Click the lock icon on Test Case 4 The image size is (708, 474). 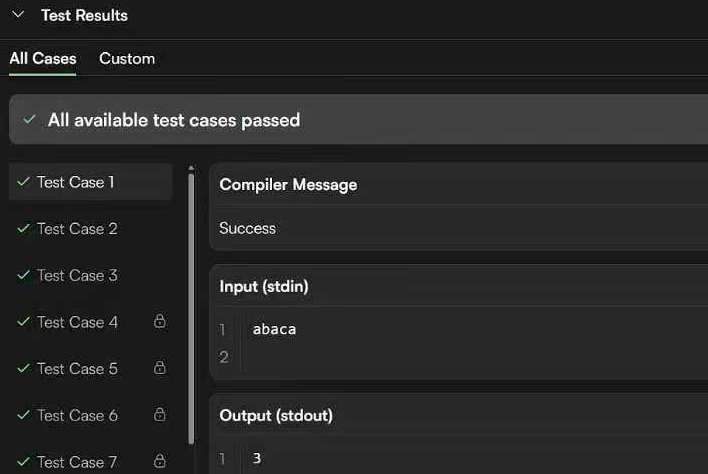pos(159,322)
